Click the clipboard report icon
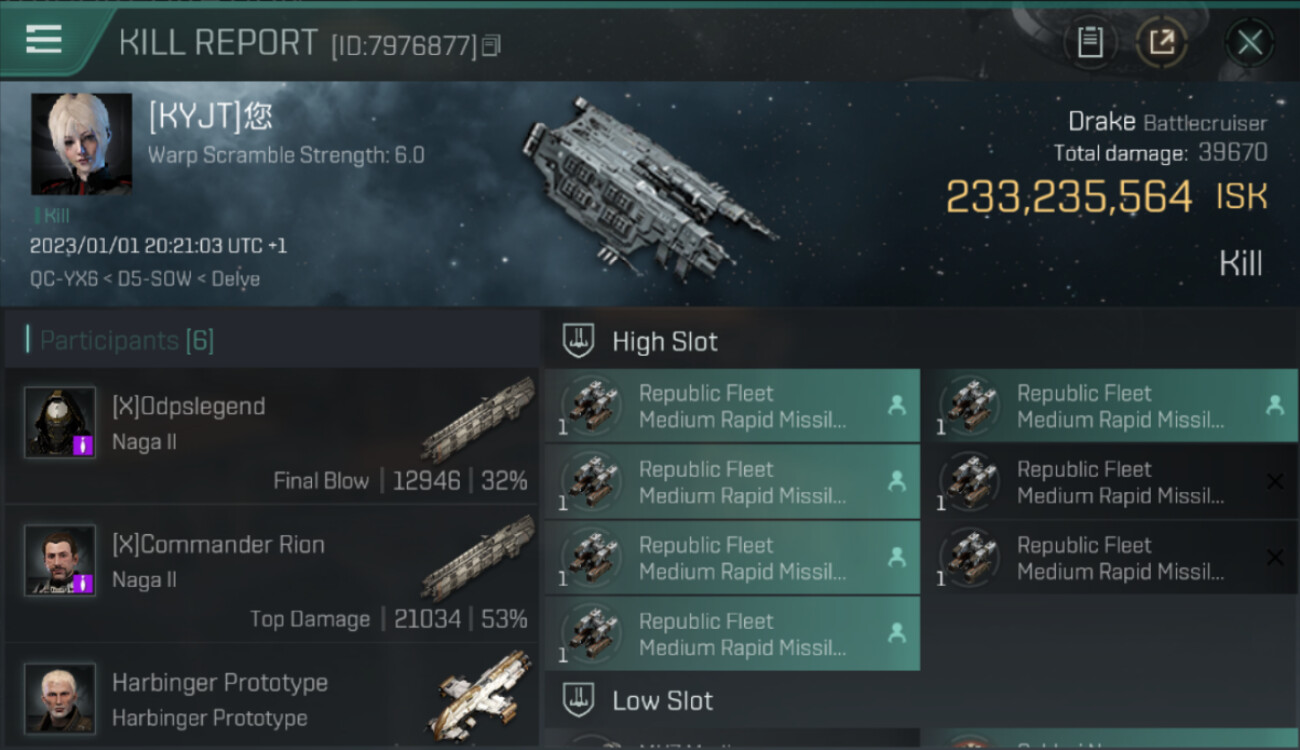The height and width of the screenshot is (750, 1300). coord(1090,42)
